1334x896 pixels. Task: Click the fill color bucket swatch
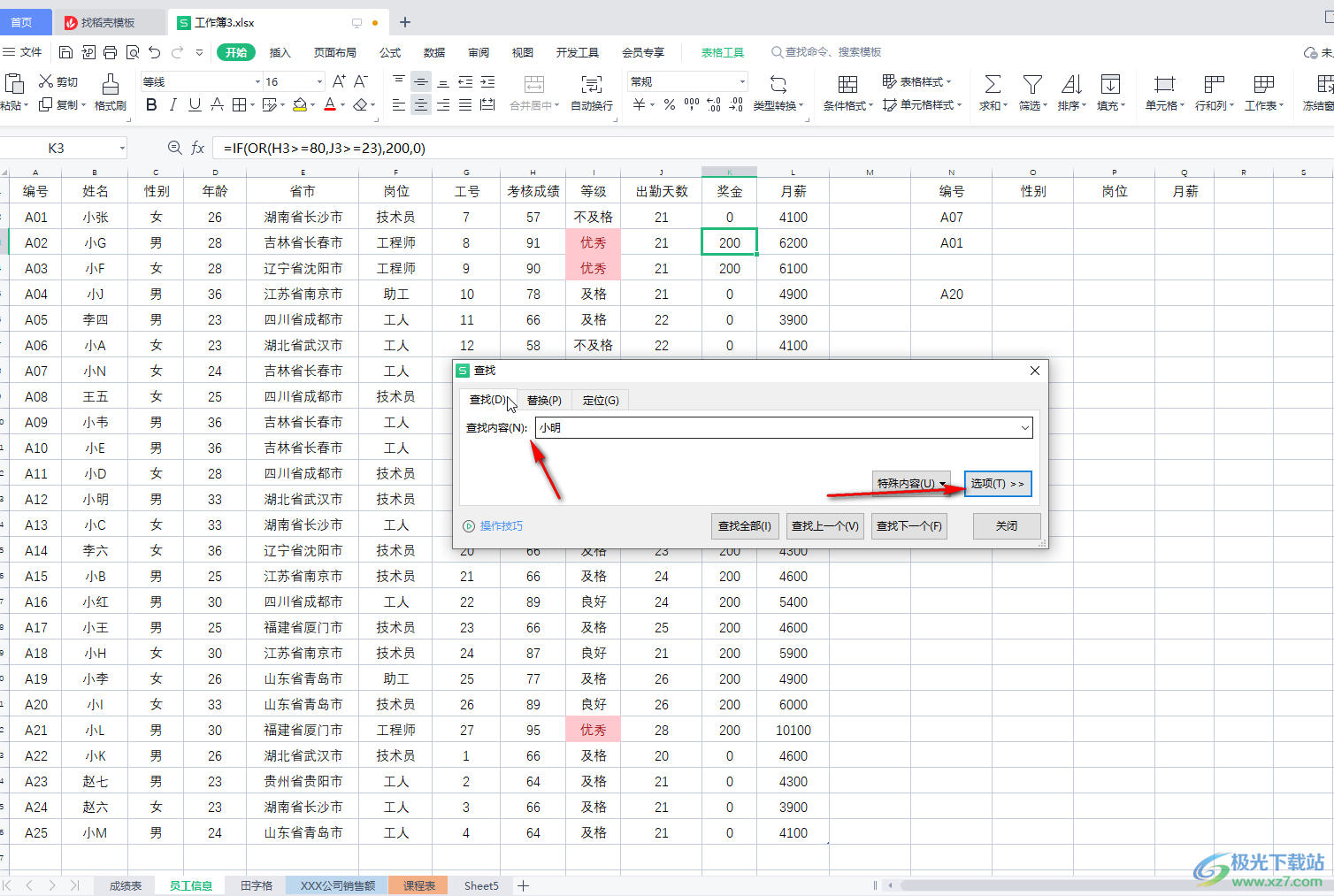(299, 104)
